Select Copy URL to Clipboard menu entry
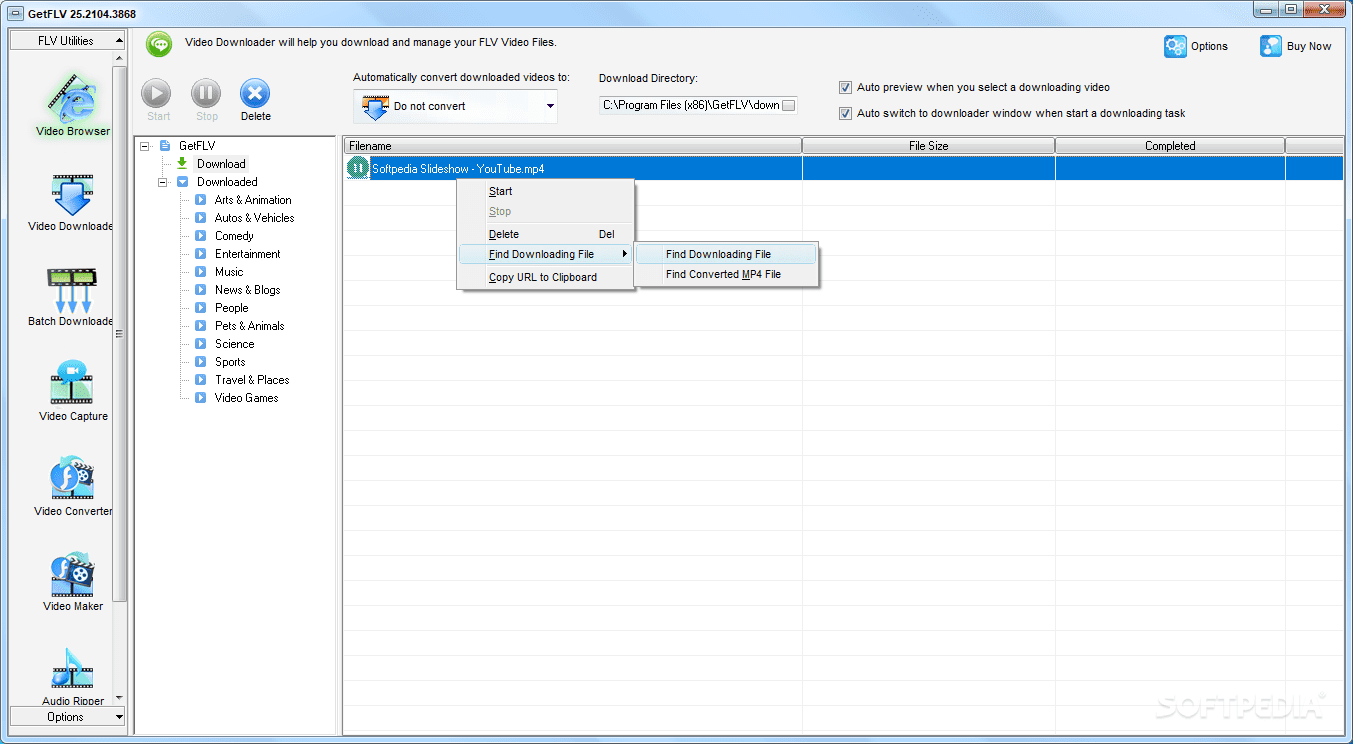 coord(542,277)
